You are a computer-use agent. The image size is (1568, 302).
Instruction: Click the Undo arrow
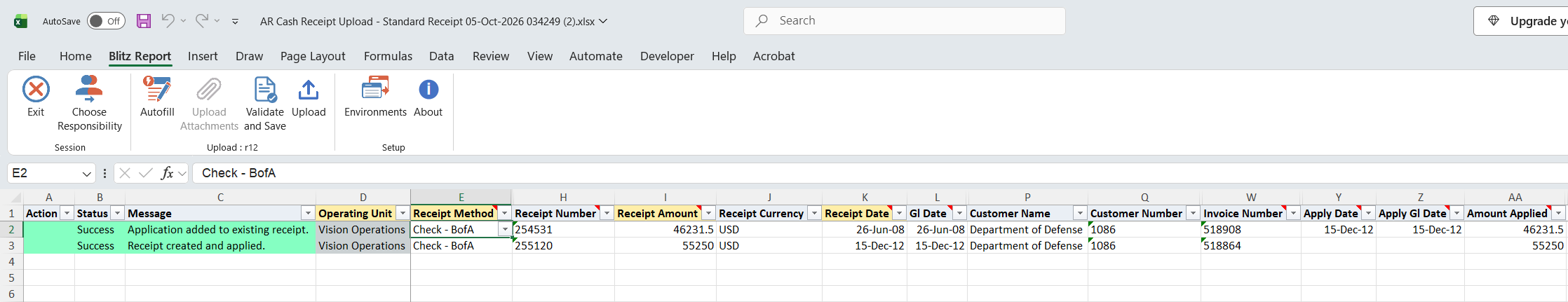click(168, 21)
